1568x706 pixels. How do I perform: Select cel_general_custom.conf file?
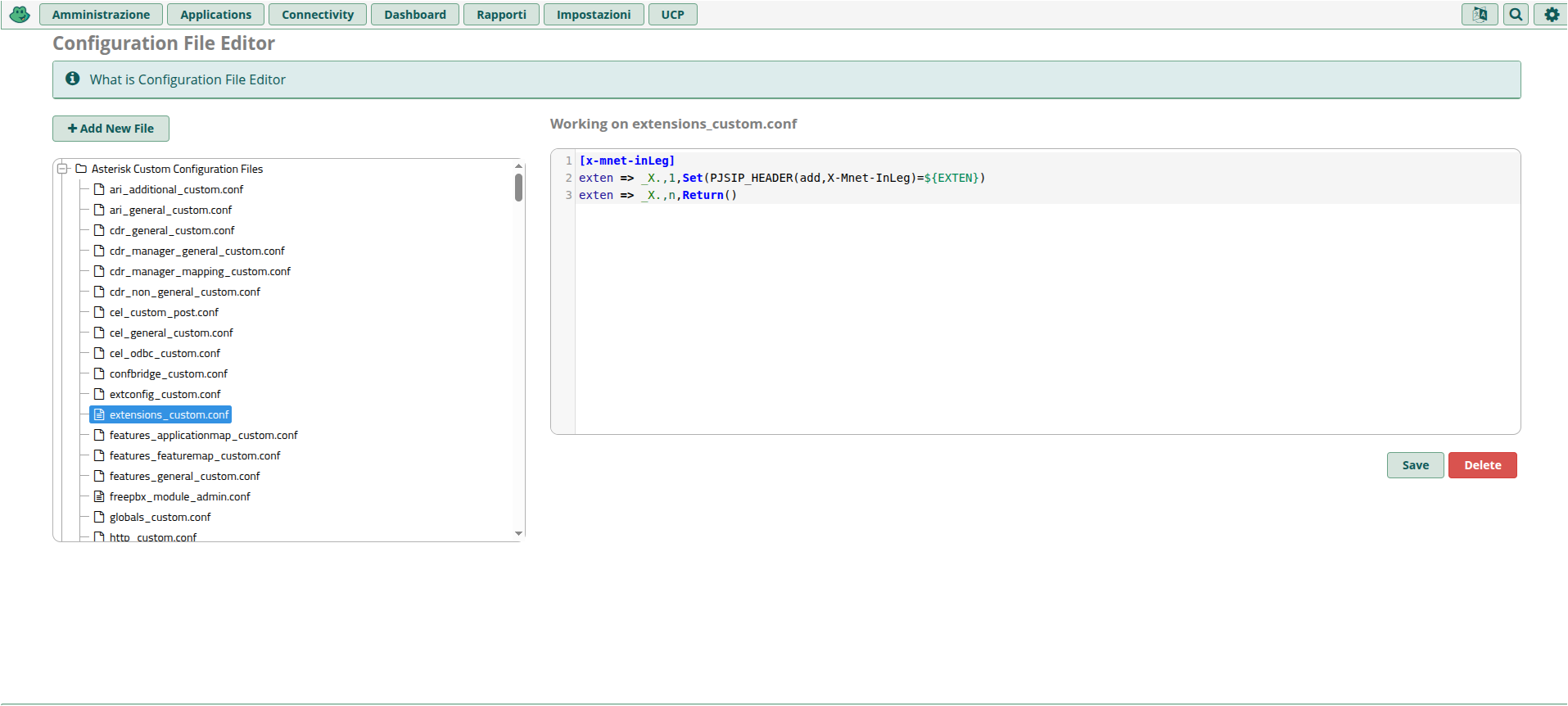point(171,333)
